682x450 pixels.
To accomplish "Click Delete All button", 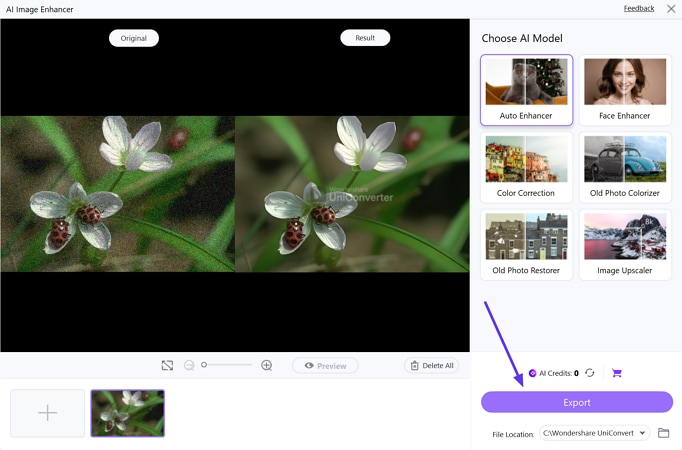I will pyautogui.click(x=431, y=366).
